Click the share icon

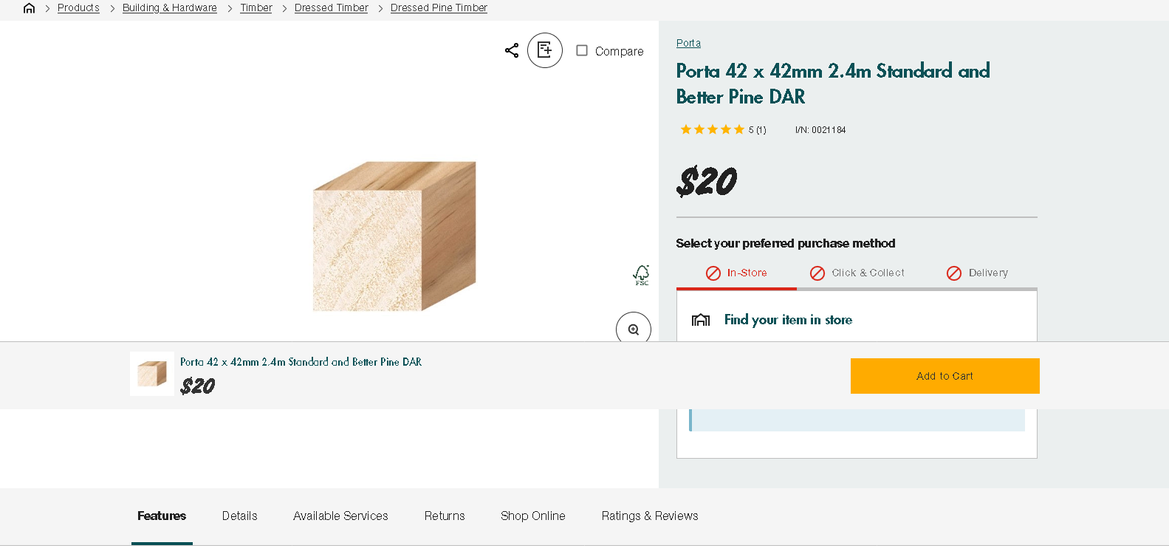pos(511,50)
